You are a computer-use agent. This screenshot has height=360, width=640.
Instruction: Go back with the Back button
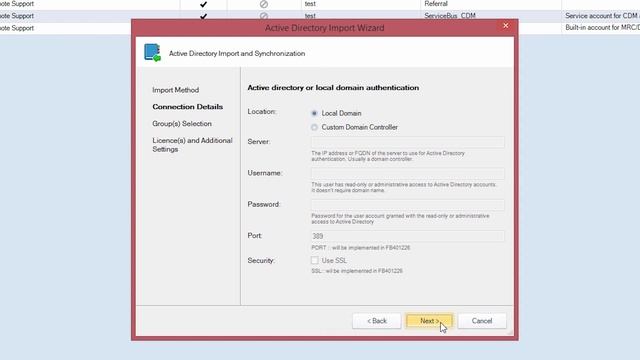(x=376, y=321)
